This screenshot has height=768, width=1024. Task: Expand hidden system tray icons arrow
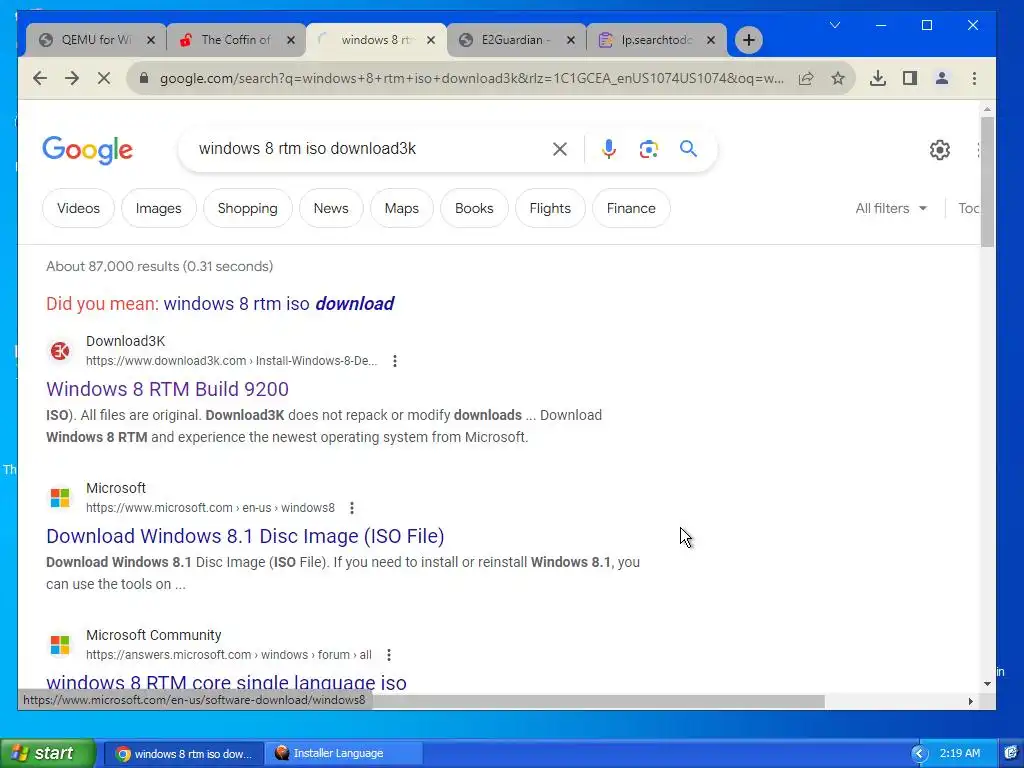[x=920, y=754]
